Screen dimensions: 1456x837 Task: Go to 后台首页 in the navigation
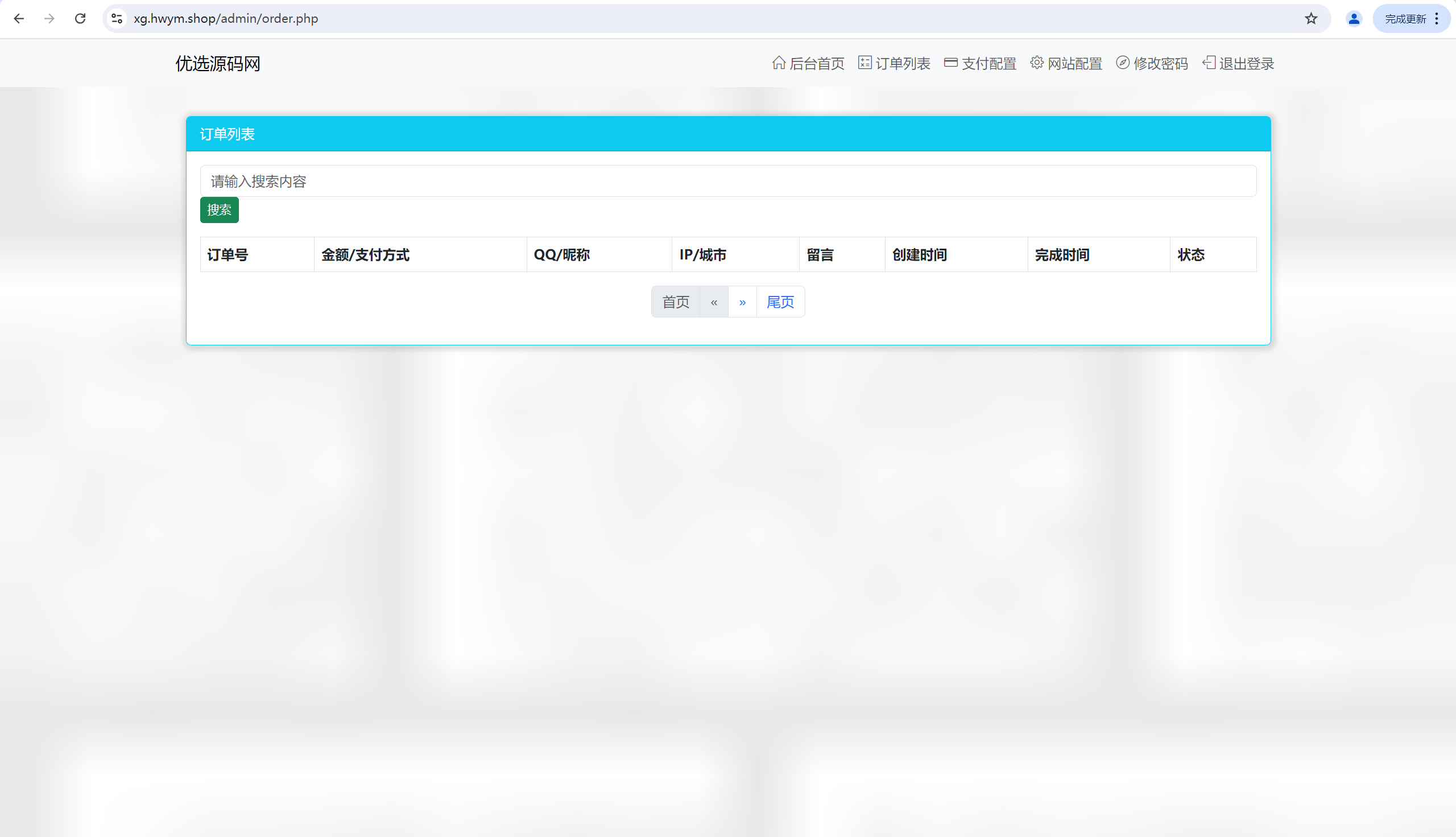tap(808, 63)
